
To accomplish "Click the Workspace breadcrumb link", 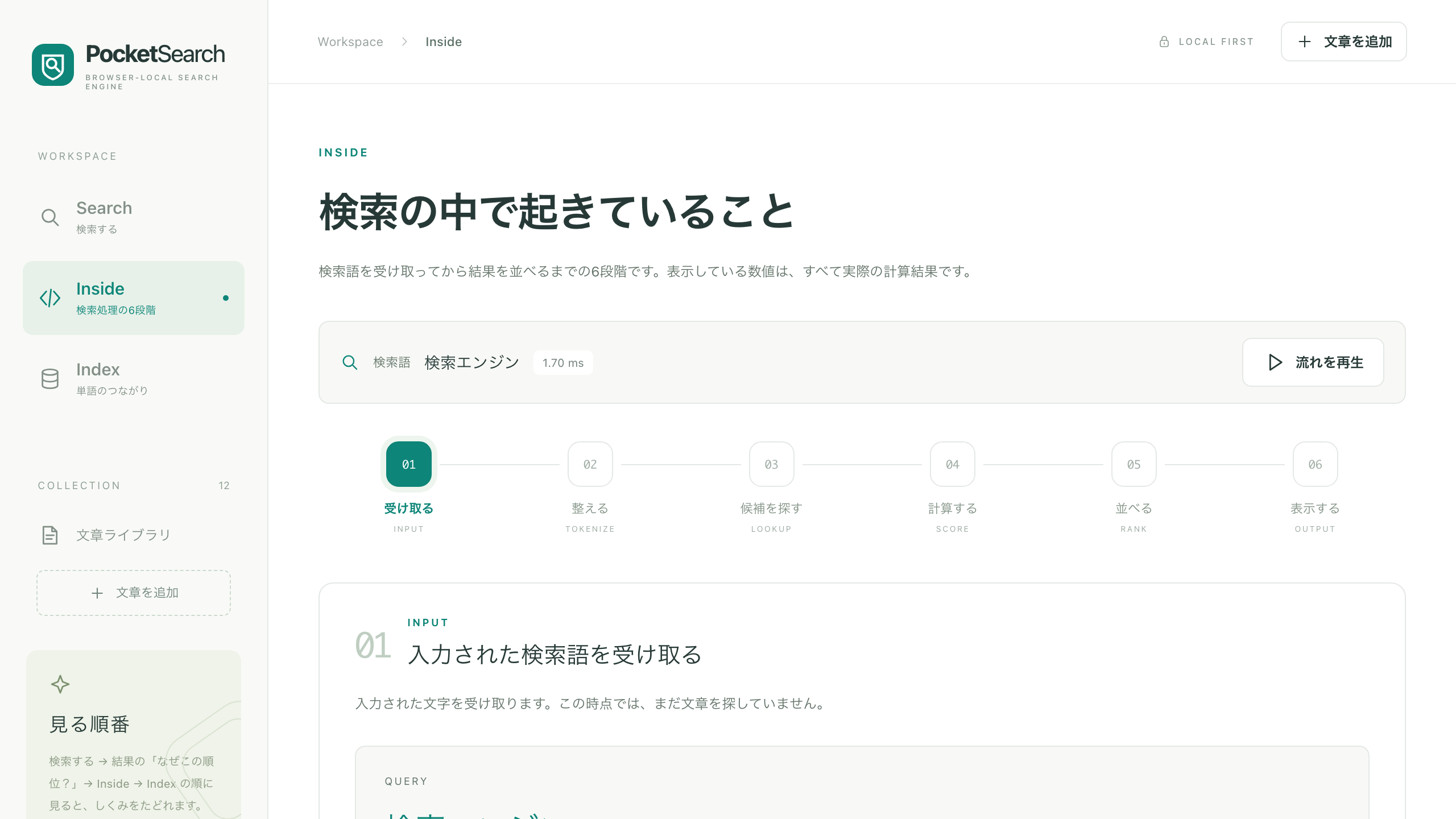I will click(x=350, y=42).
